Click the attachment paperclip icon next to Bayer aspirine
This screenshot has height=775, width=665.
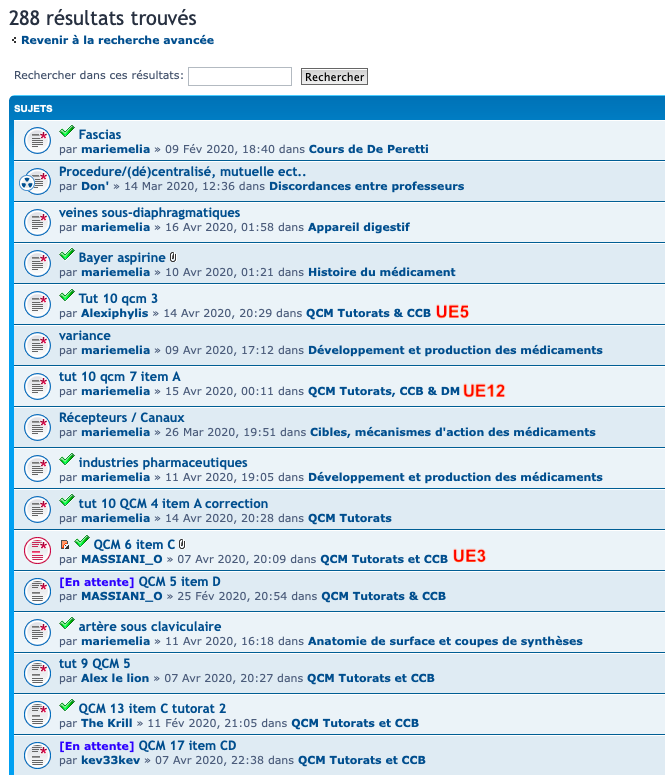click(173, 257)
